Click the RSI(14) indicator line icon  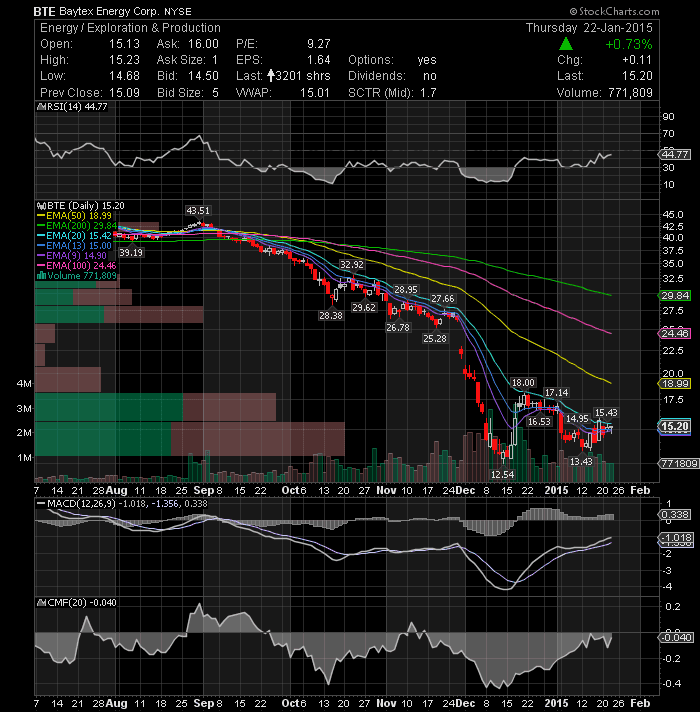click(x=40, y=107)
